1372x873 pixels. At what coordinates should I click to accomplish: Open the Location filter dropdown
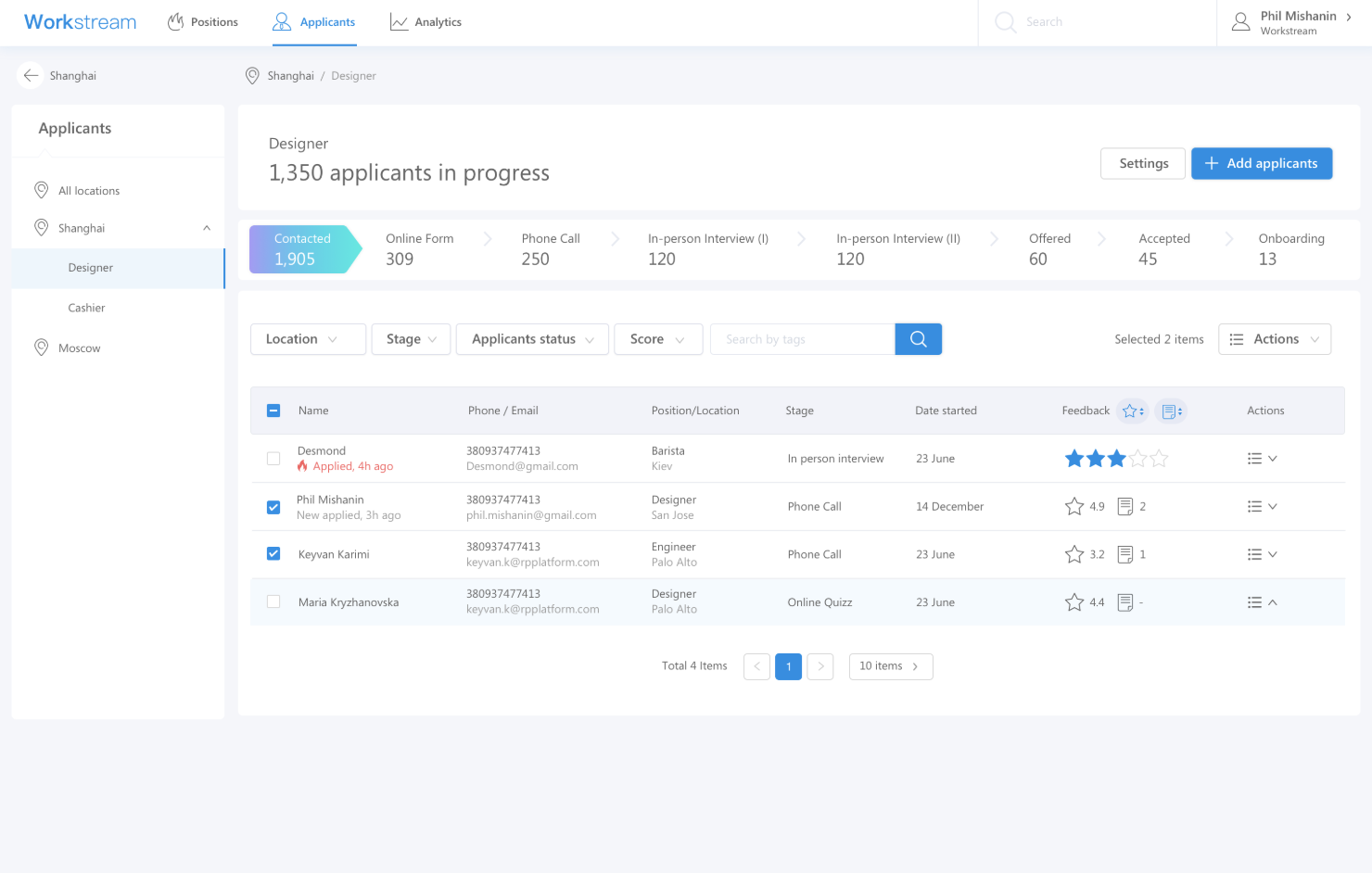[309, 339]
